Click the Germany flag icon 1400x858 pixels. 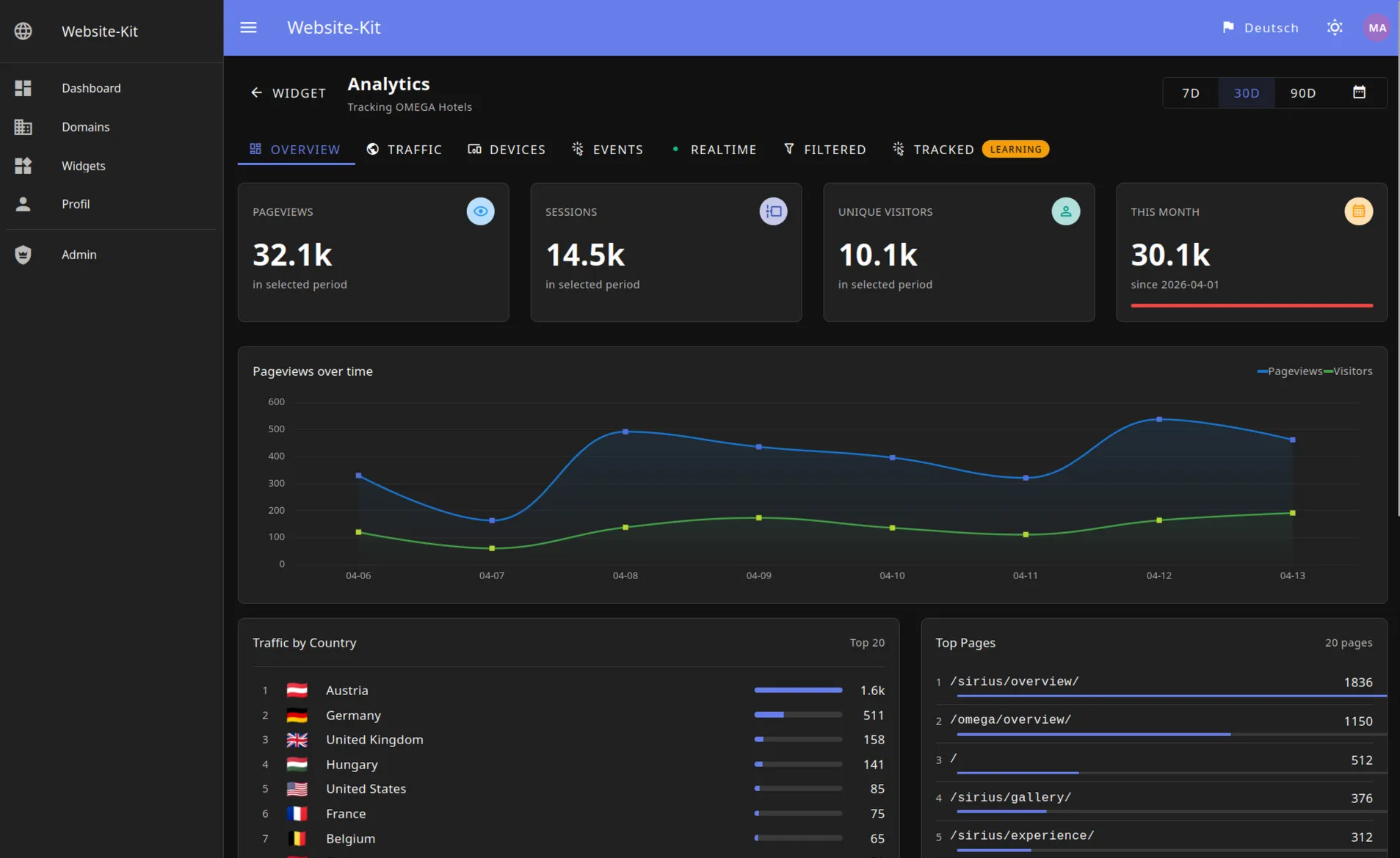click(x=297, y=715)
